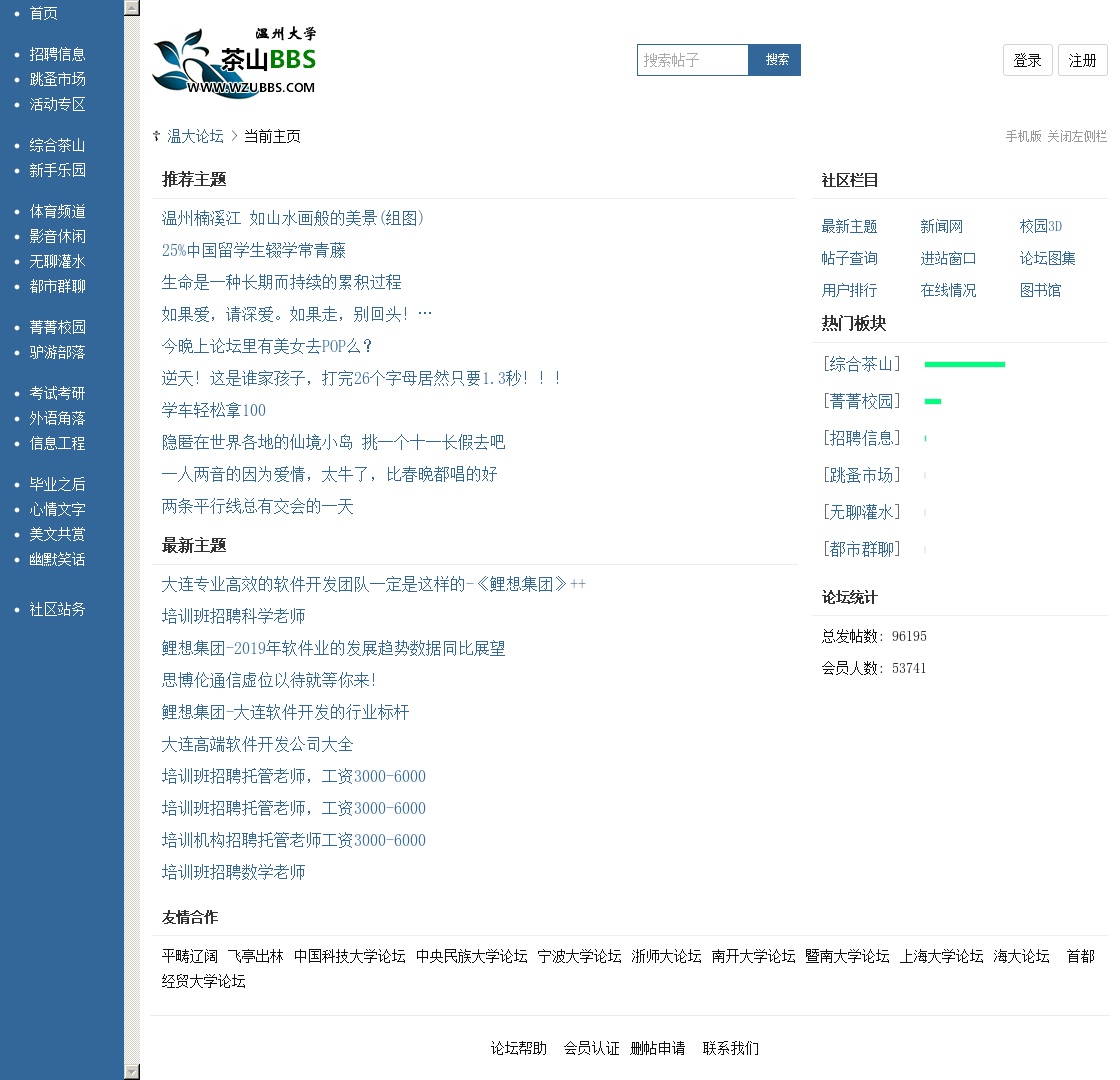Focus the 搜索帖子 search field
Viewport: 1120px width, 1080px height.
[x=692, y=60]
